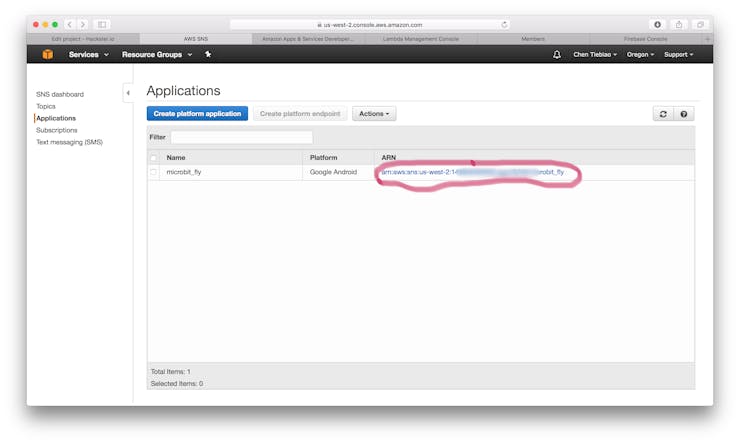Collapse the SNS side navigation panel
This screenshot has height=444, width=740.
pyautogui.click(x=127, y=93)
